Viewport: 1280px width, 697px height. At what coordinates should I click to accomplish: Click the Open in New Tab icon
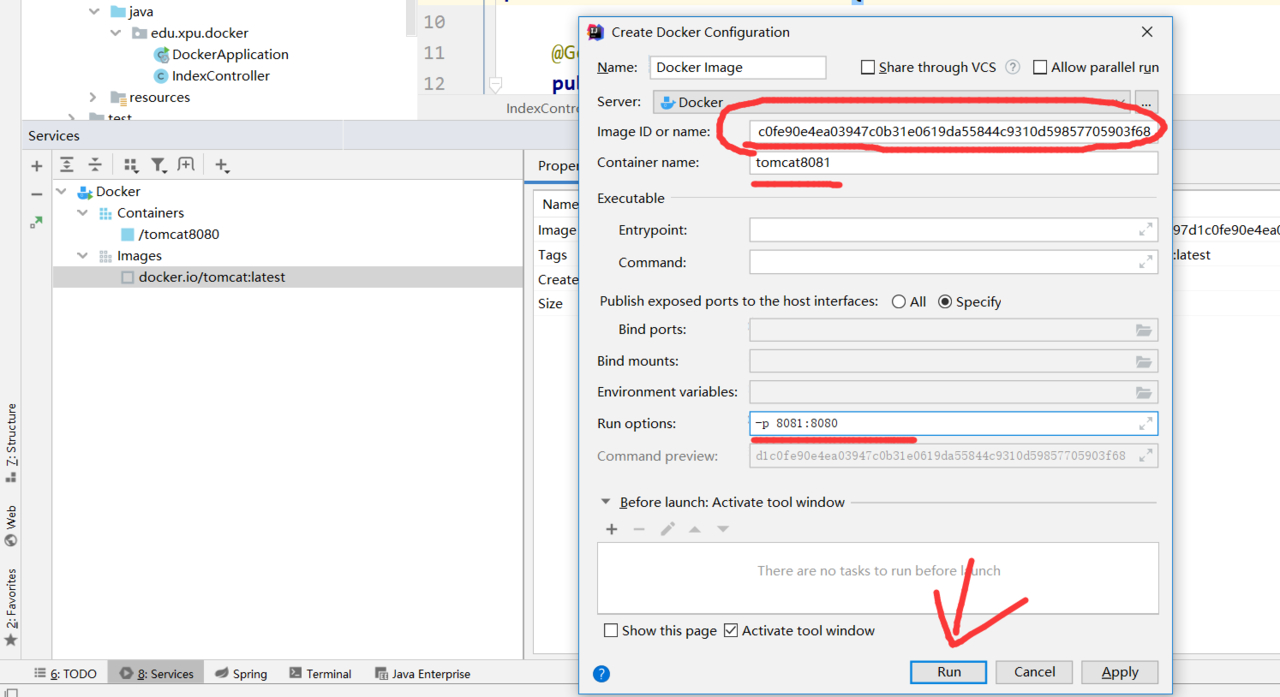click(x=186, y=165)
